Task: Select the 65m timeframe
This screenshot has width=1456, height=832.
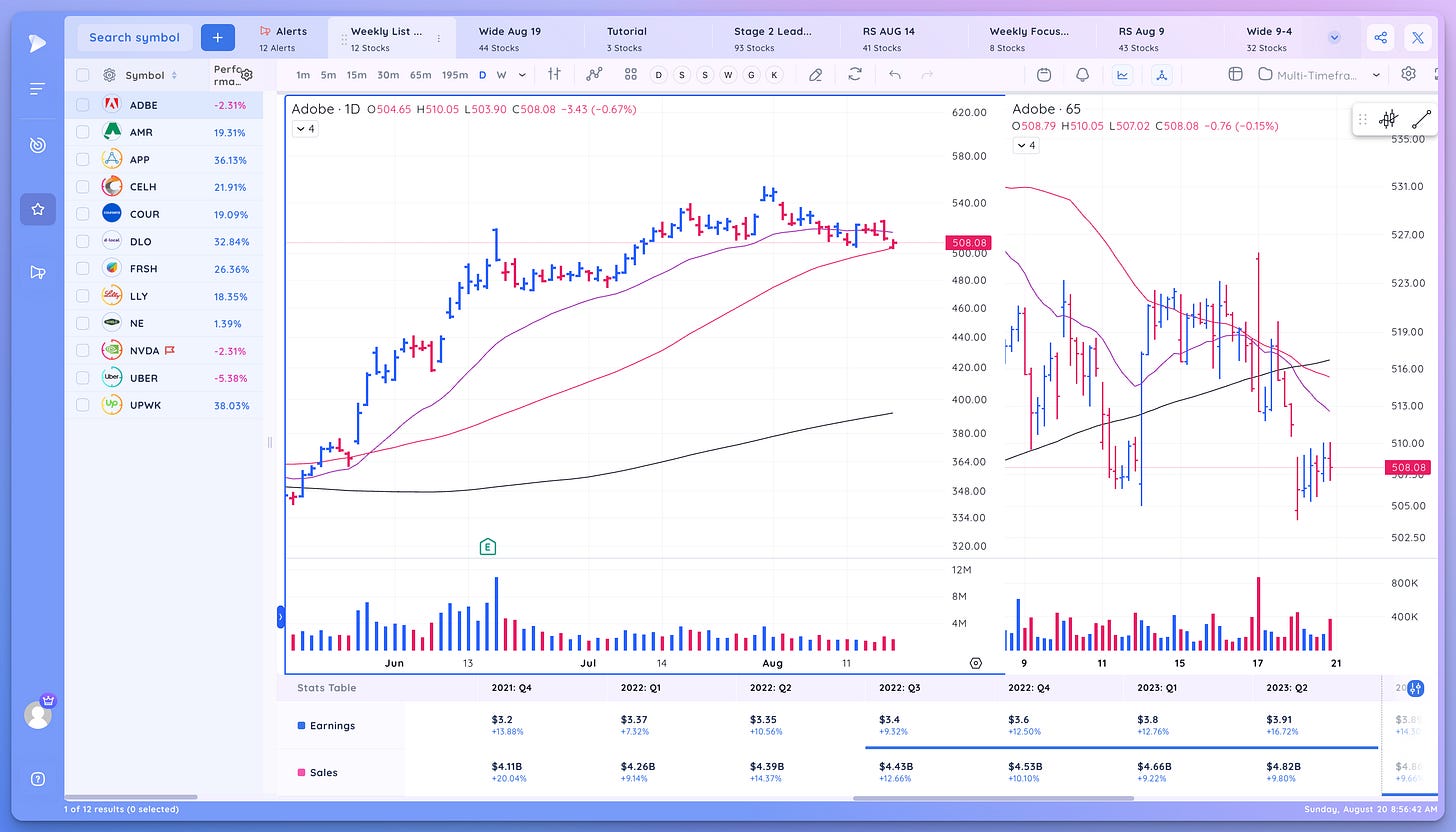Action: coord(420,75)
